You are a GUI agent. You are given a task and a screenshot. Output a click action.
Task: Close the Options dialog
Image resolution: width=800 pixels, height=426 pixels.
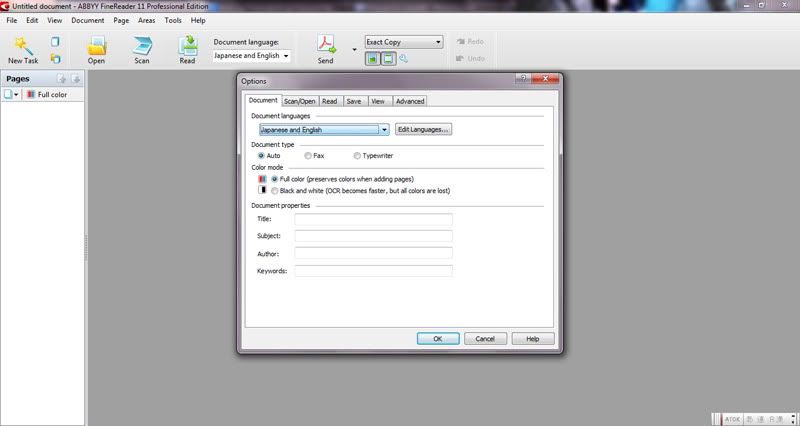click(545, 78)
